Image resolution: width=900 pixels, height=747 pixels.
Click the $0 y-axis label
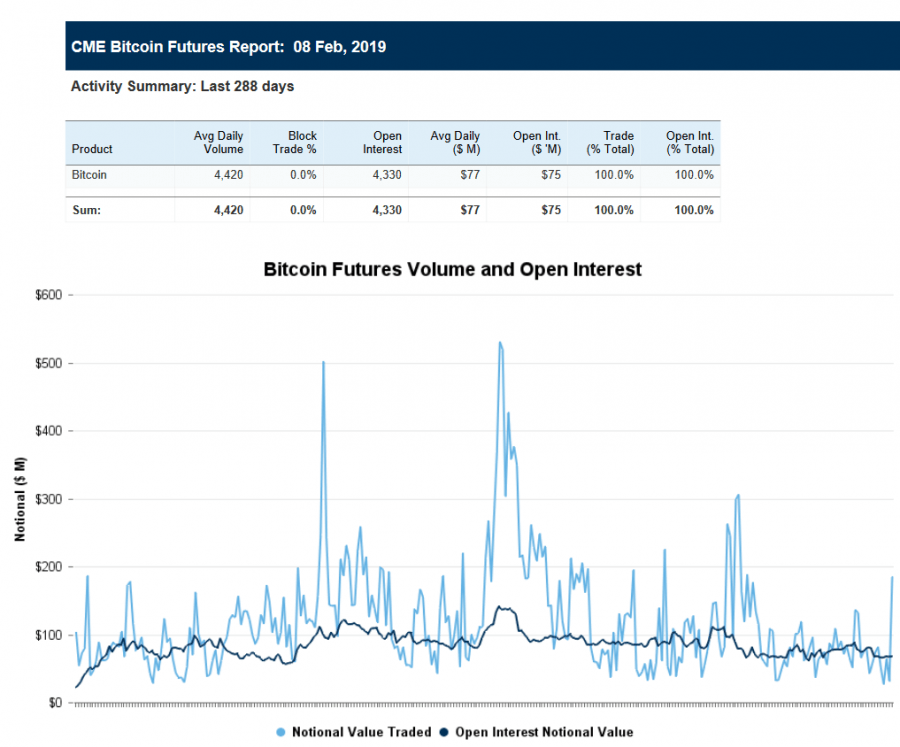coord(55,703)
